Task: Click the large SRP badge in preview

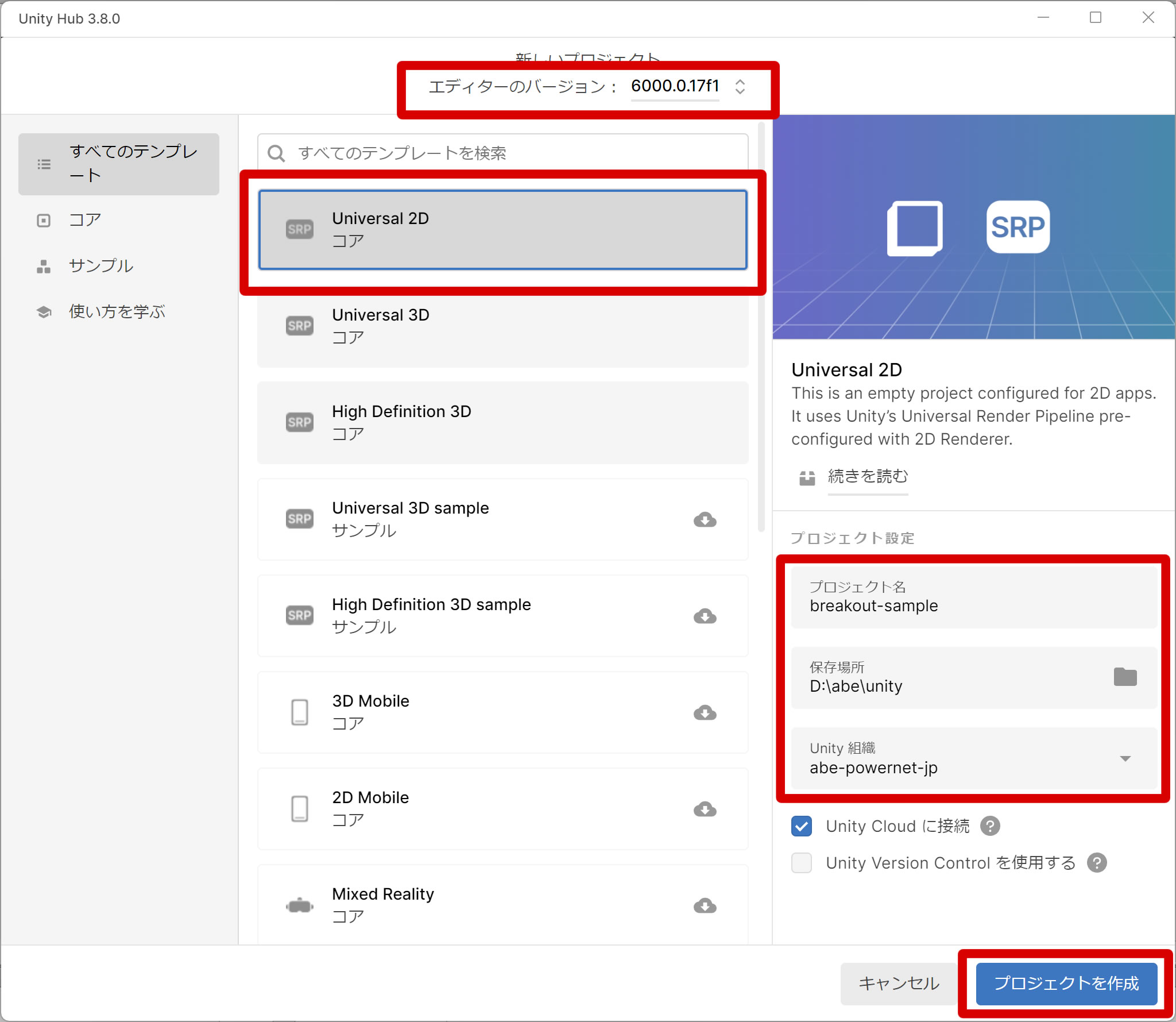Action: click(x=1018, y=227)
